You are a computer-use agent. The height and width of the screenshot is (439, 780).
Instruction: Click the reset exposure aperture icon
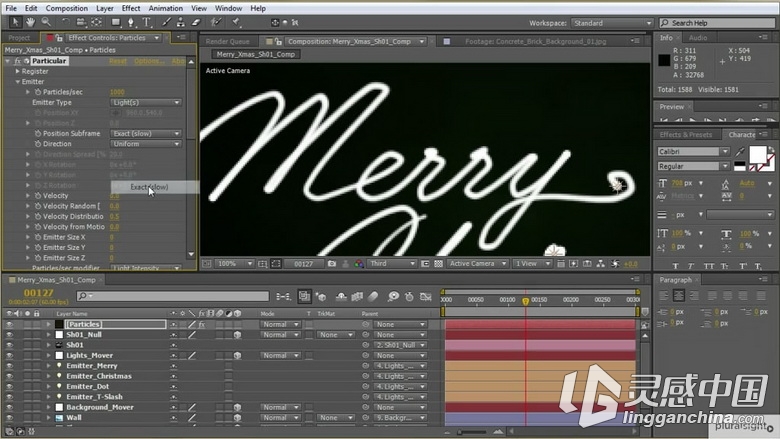(615, 263)
